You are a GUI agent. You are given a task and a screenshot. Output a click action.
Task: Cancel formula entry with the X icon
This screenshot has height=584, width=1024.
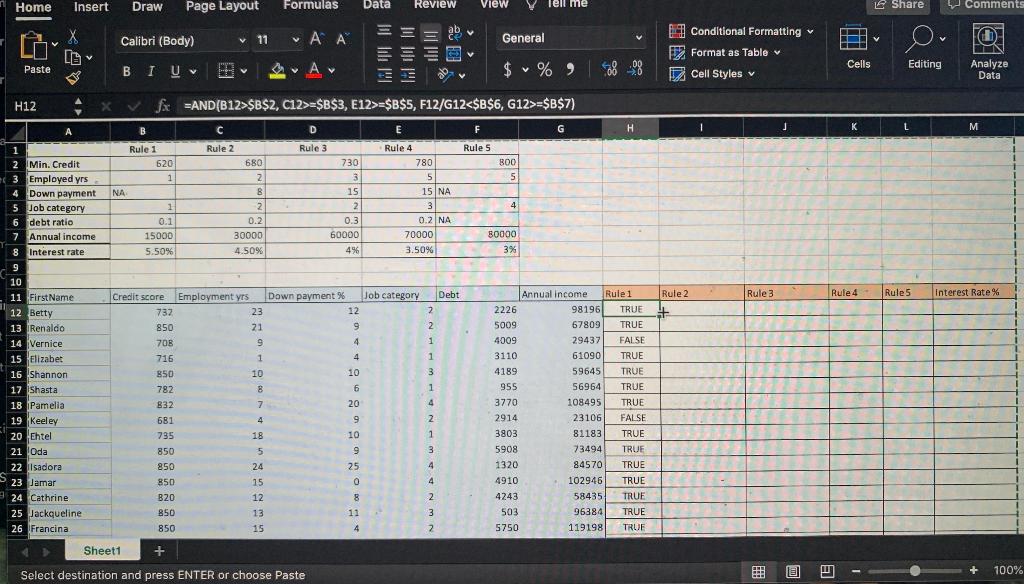tap(106, 106)
